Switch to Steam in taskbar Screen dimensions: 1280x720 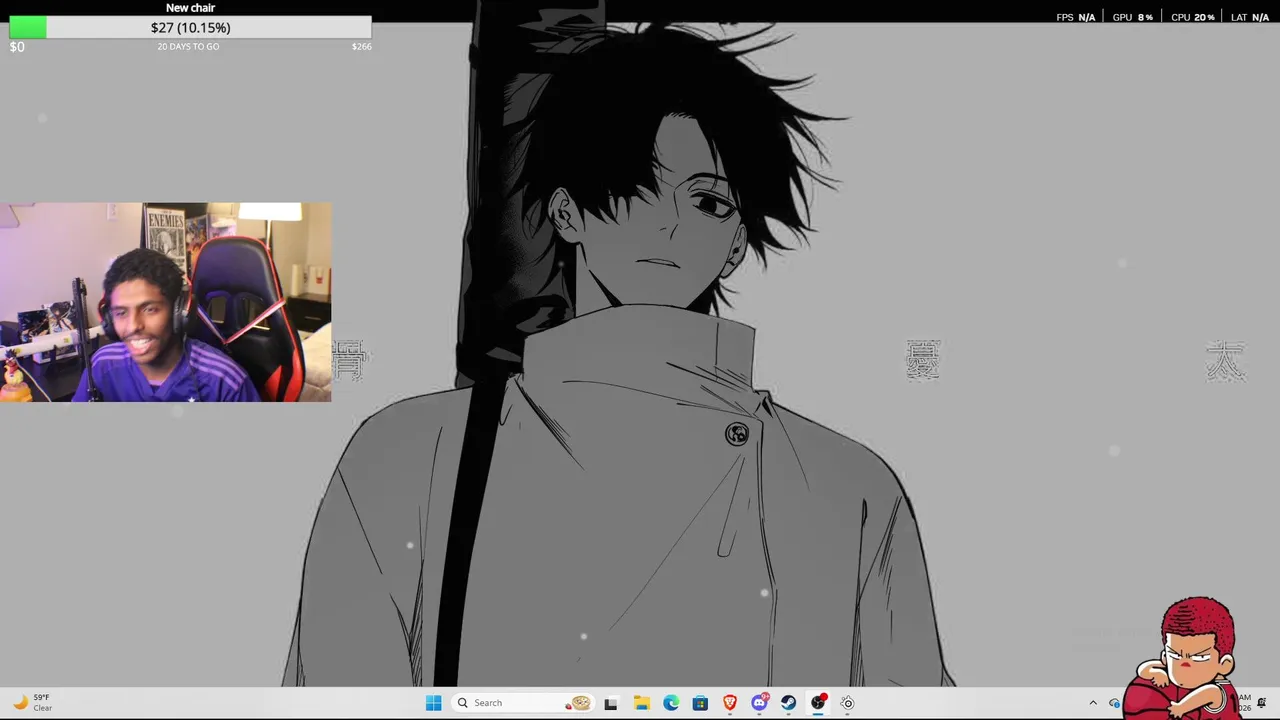(789, 703)
